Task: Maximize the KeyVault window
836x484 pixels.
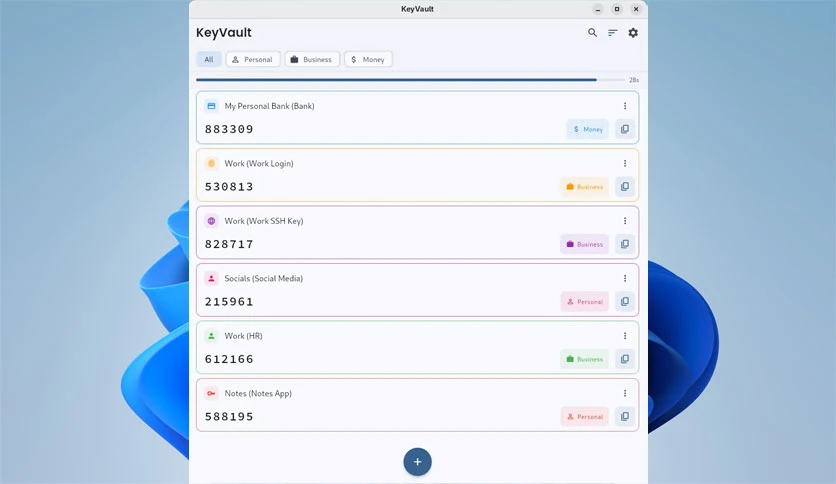Action: tap(617, 9)
